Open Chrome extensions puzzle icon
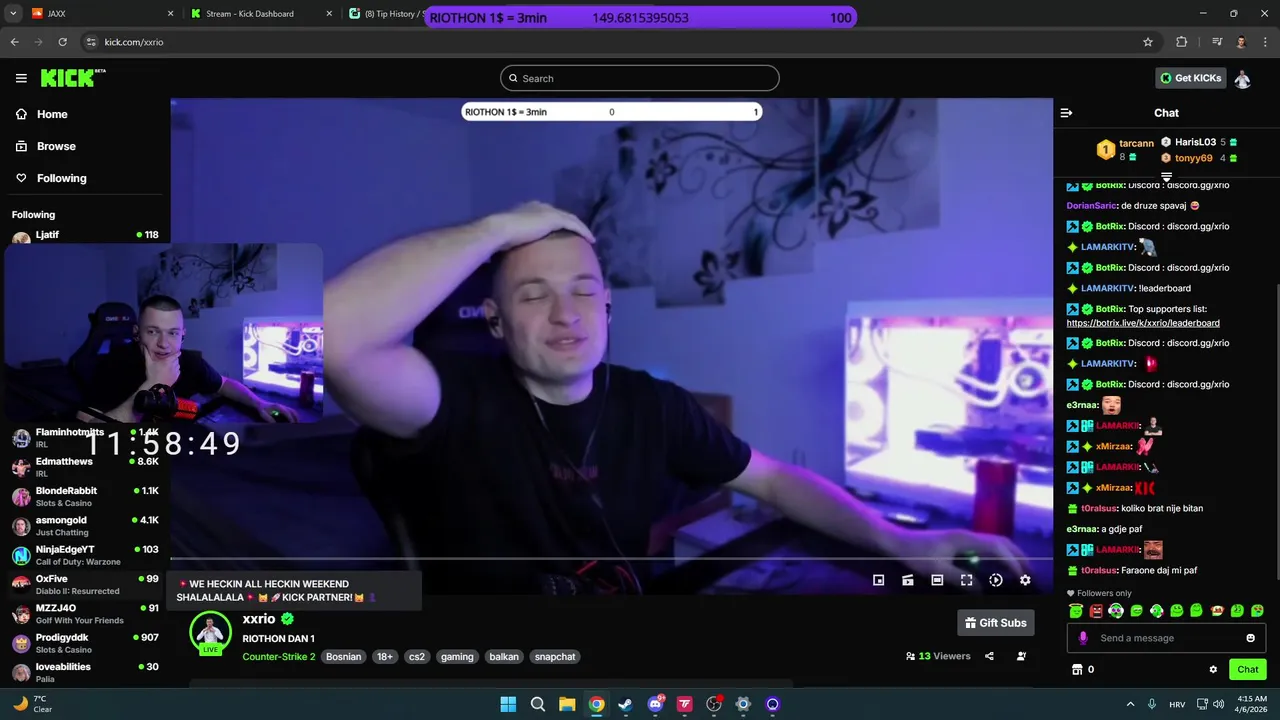 coord(1181,42)
